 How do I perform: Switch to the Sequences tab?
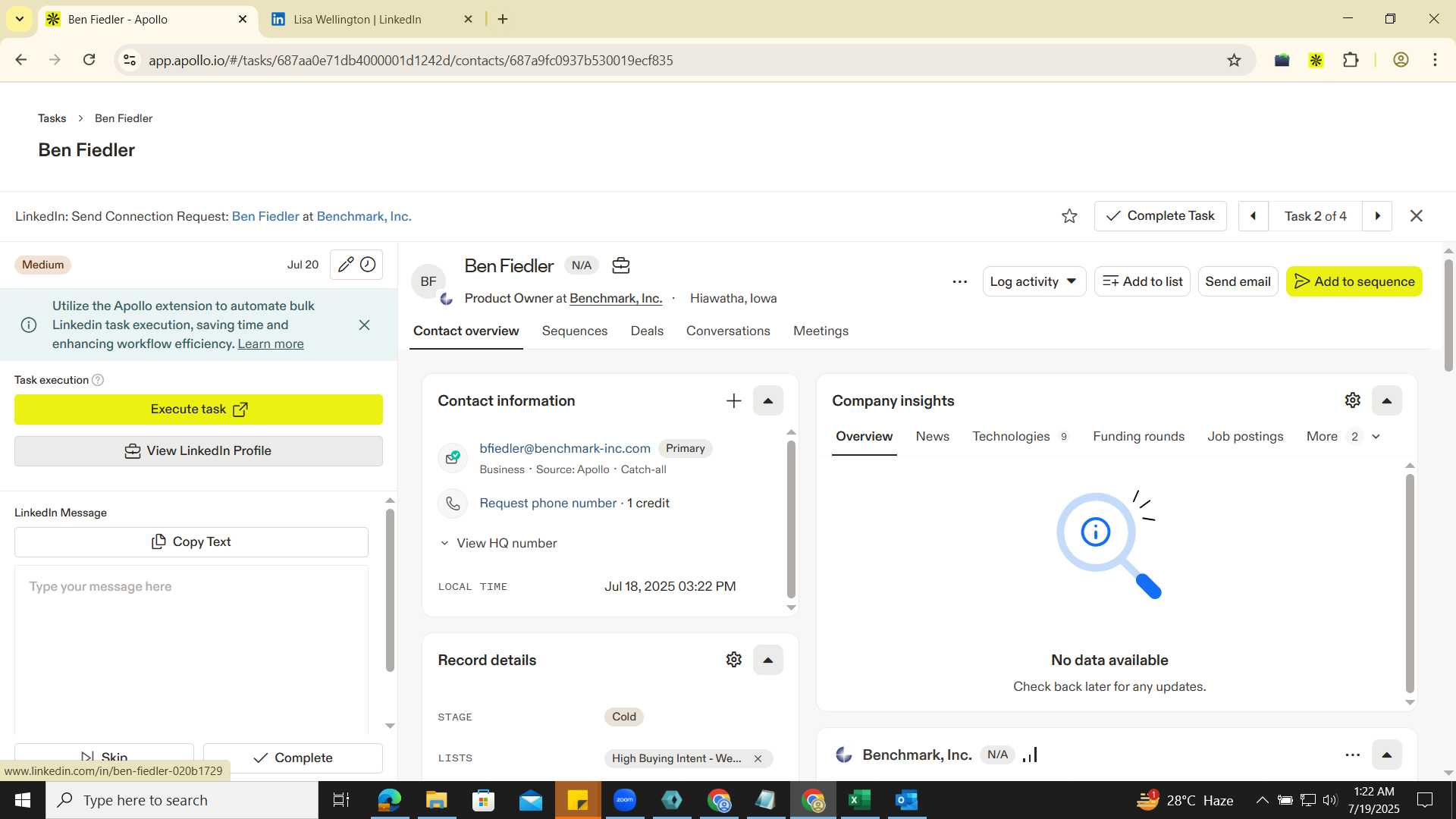pos(574,331)
